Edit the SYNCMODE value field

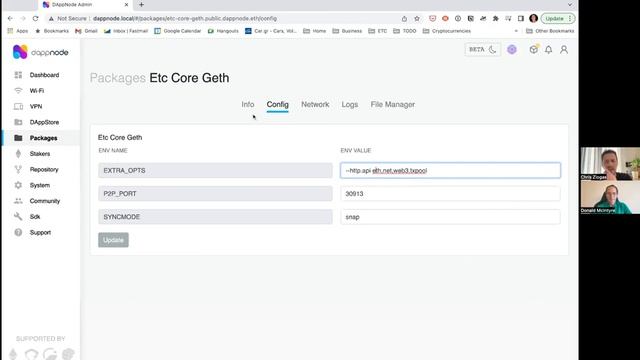click(450, 217)
